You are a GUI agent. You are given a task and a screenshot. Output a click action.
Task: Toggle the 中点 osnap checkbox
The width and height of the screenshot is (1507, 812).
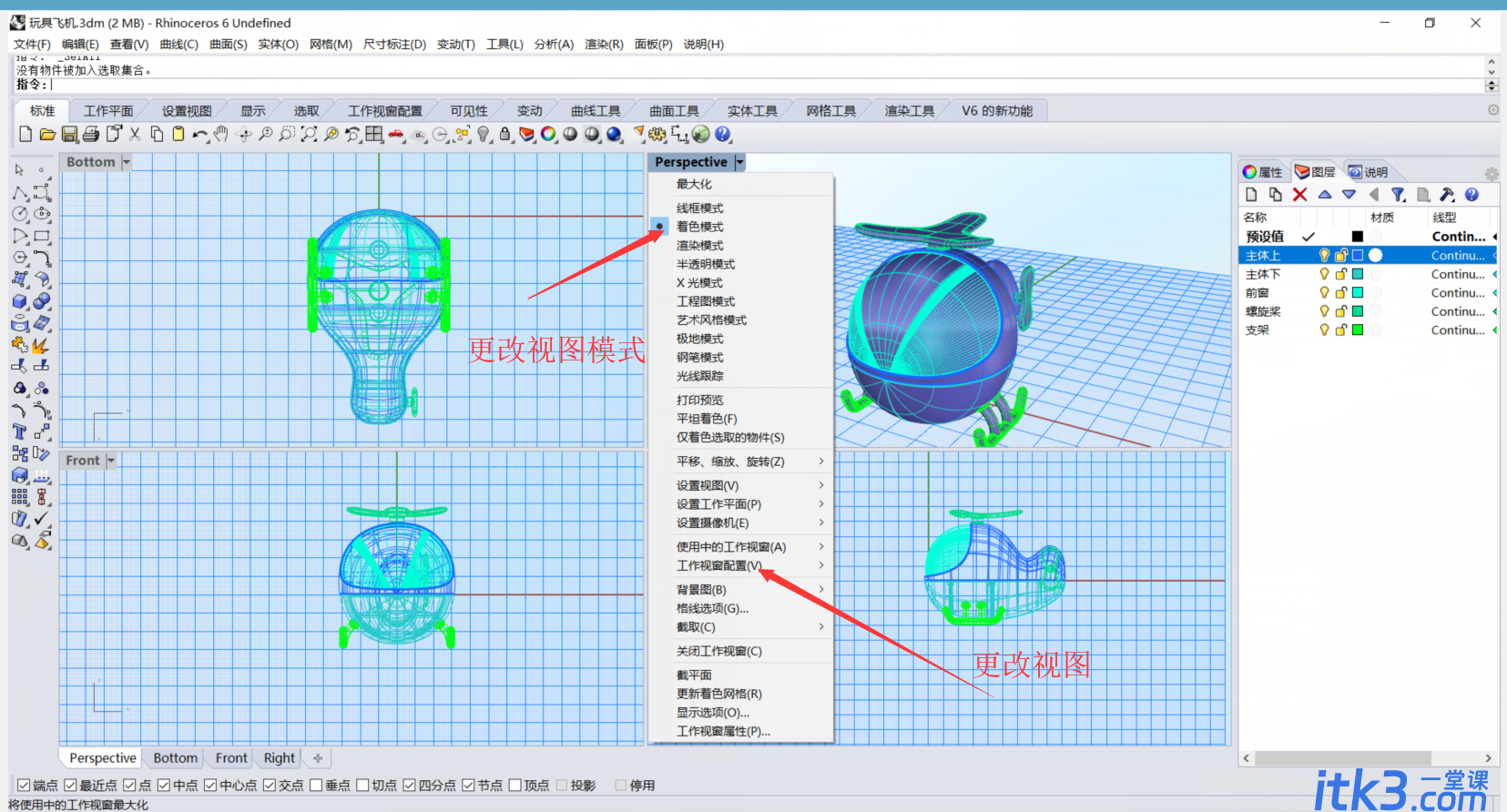pos(164,785)
